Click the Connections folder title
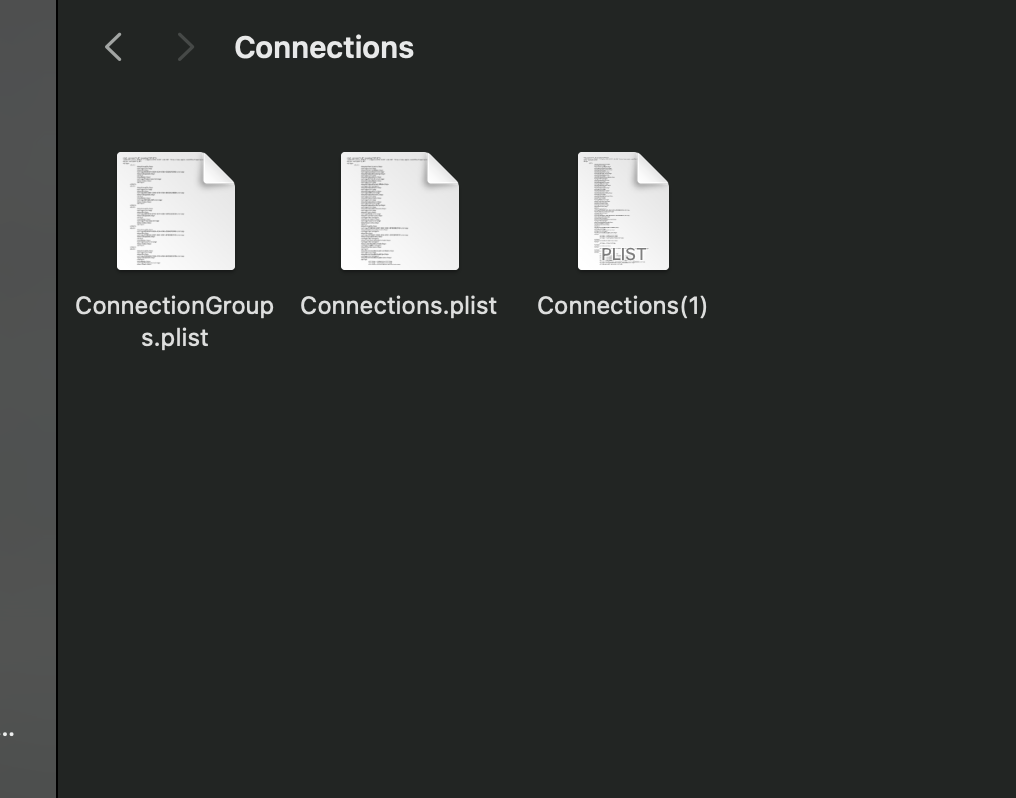 323,46
